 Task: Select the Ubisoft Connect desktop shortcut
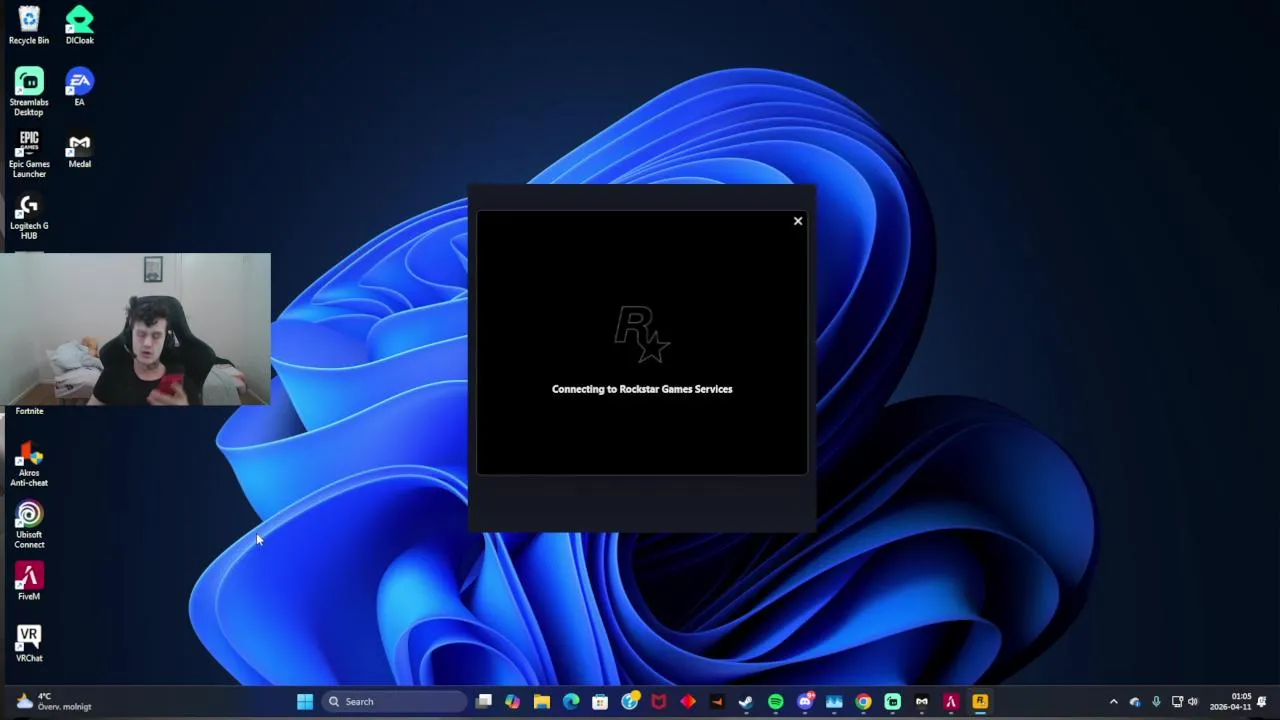tap(29, 526)
